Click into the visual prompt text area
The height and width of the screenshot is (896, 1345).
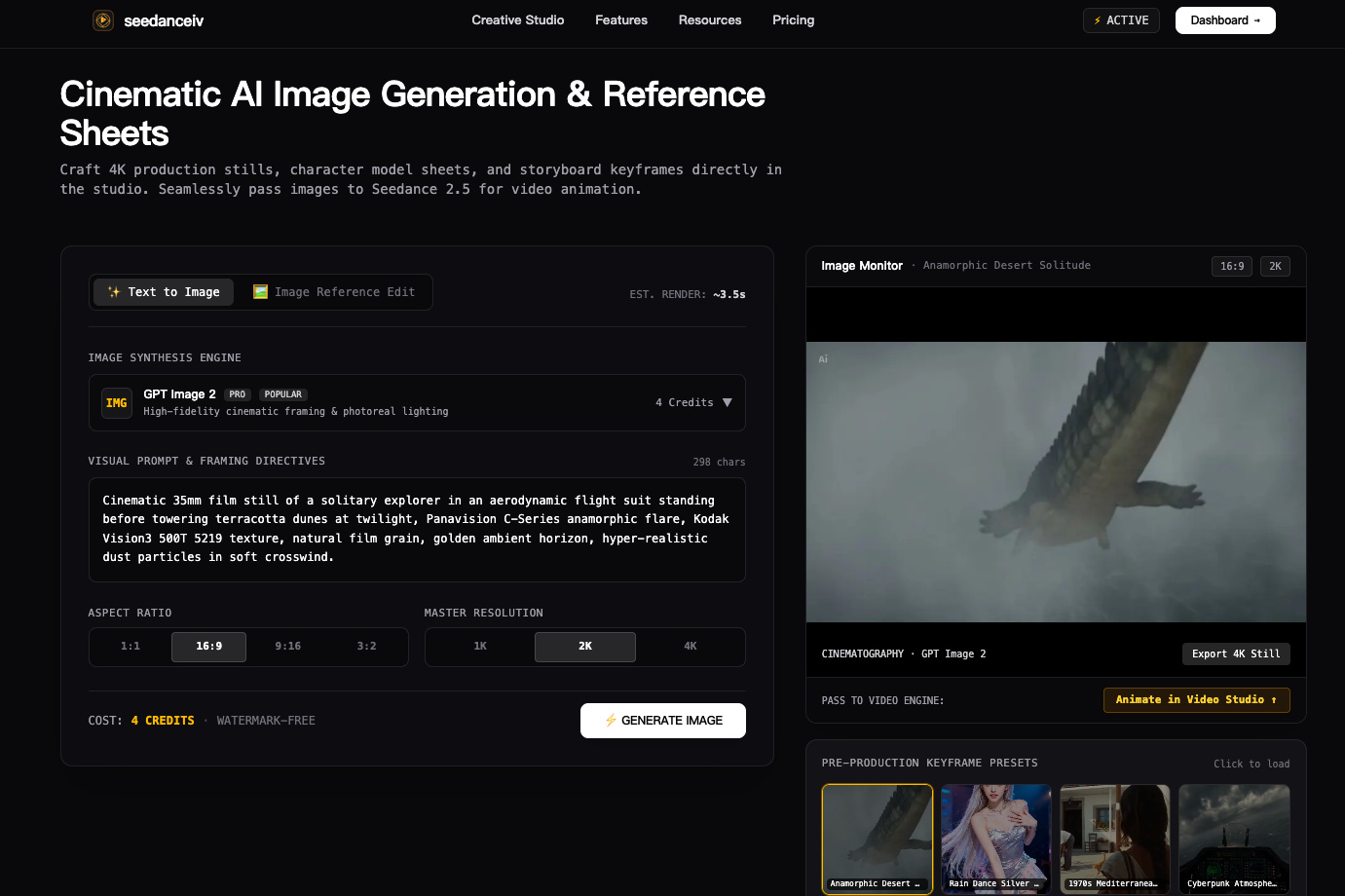click(x=417, y=530)
